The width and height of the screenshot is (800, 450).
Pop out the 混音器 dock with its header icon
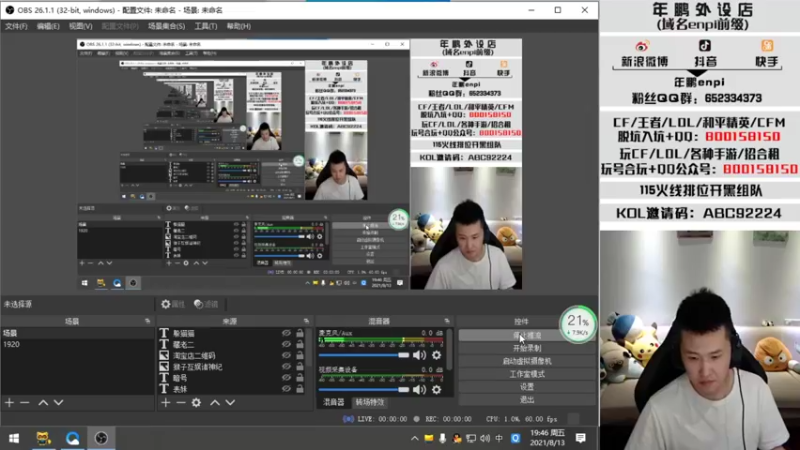click(x=447, y=321)
